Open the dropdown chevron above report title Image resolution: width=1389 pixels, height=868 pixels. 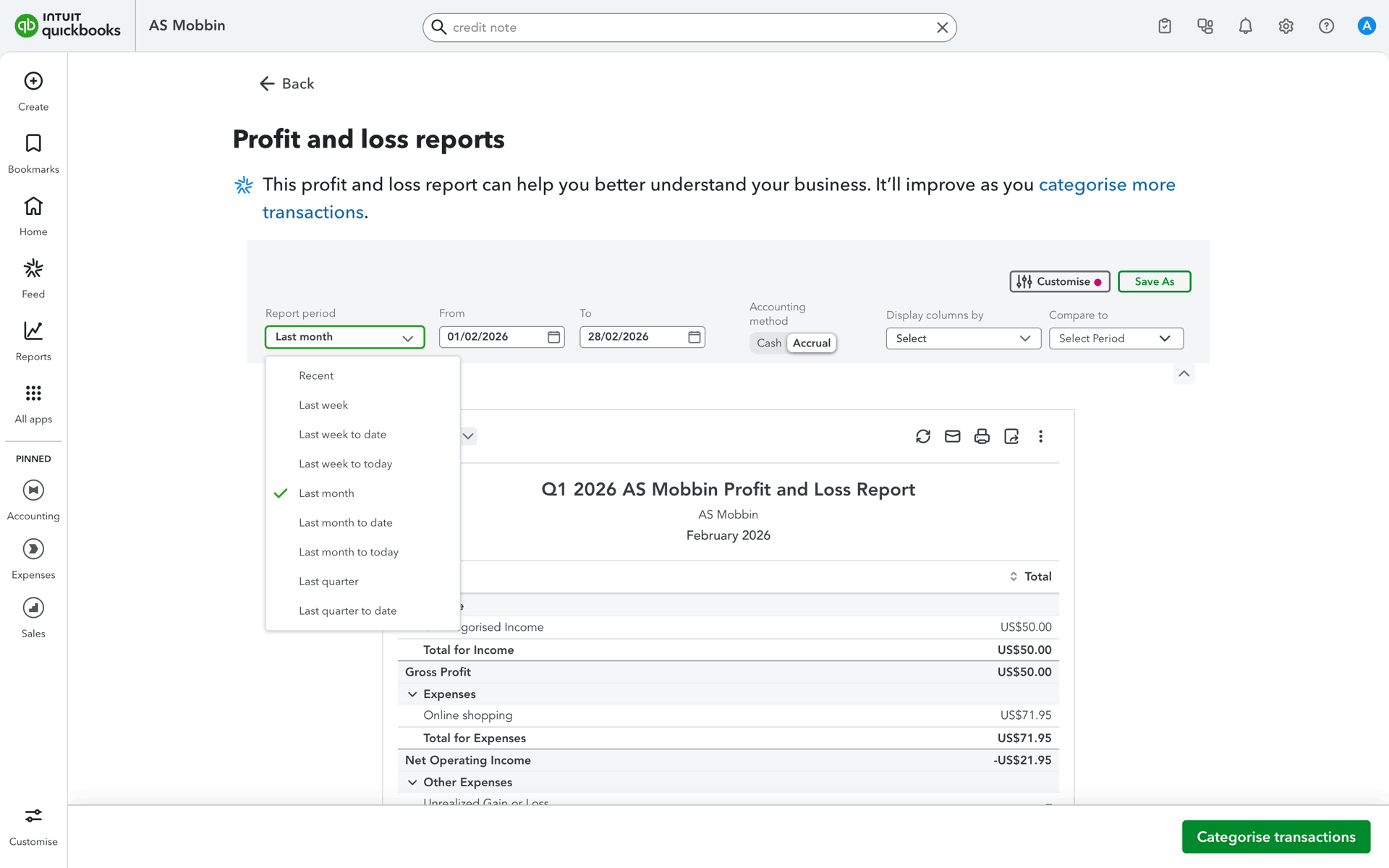pyautogui.click(x=468, y=436)
